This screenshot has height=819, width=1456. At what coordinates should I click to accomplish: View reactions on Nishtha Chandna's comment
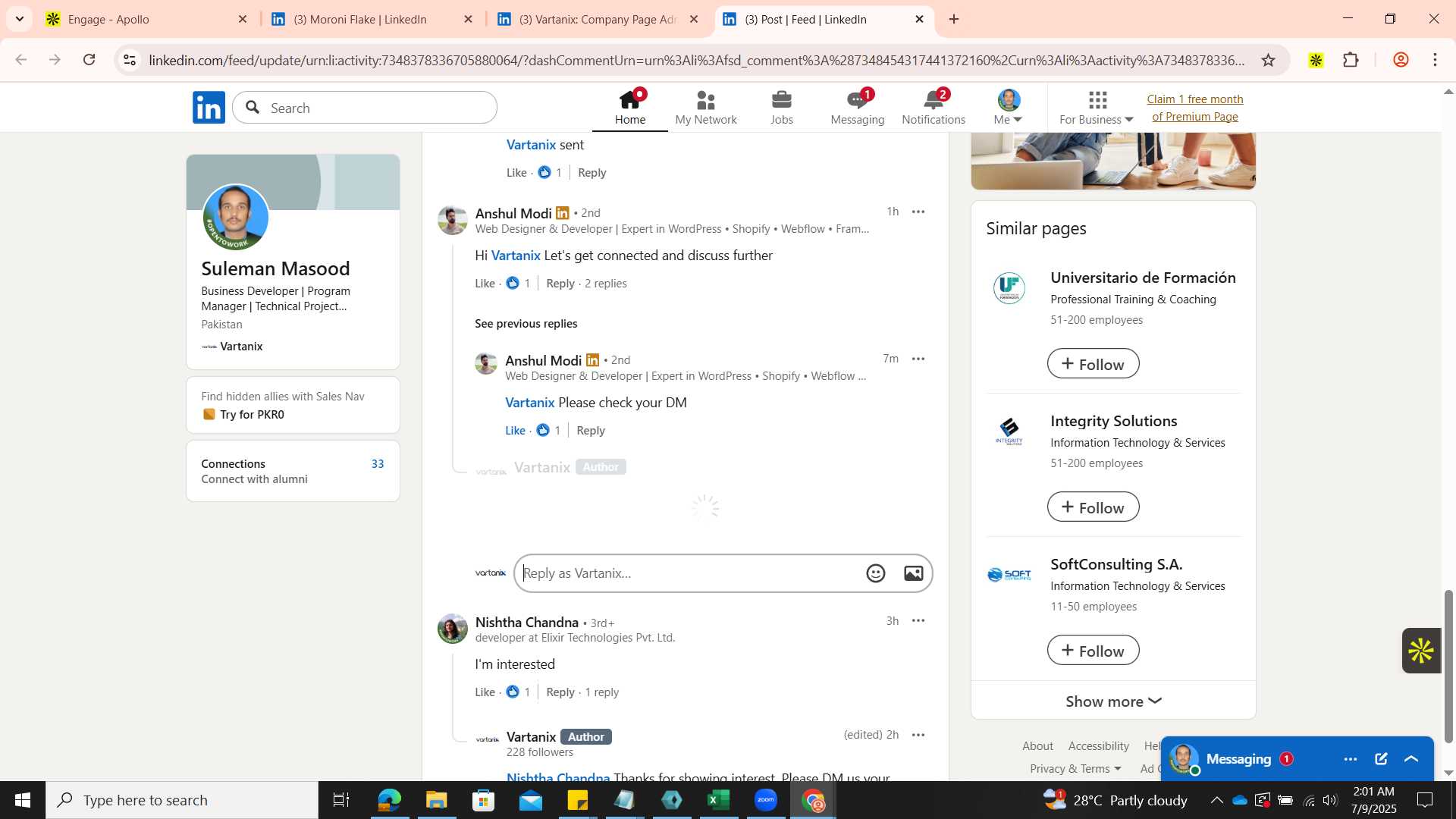tap(518, 692)
